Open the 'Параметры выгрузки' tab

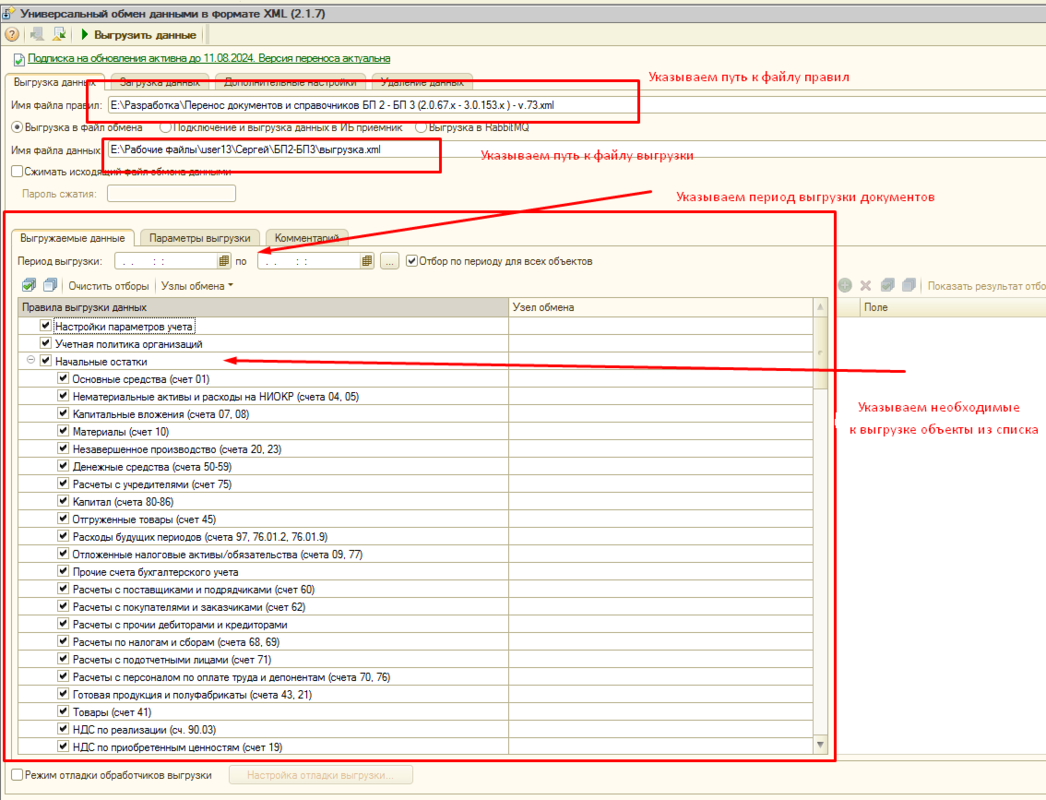click(200, 238)
